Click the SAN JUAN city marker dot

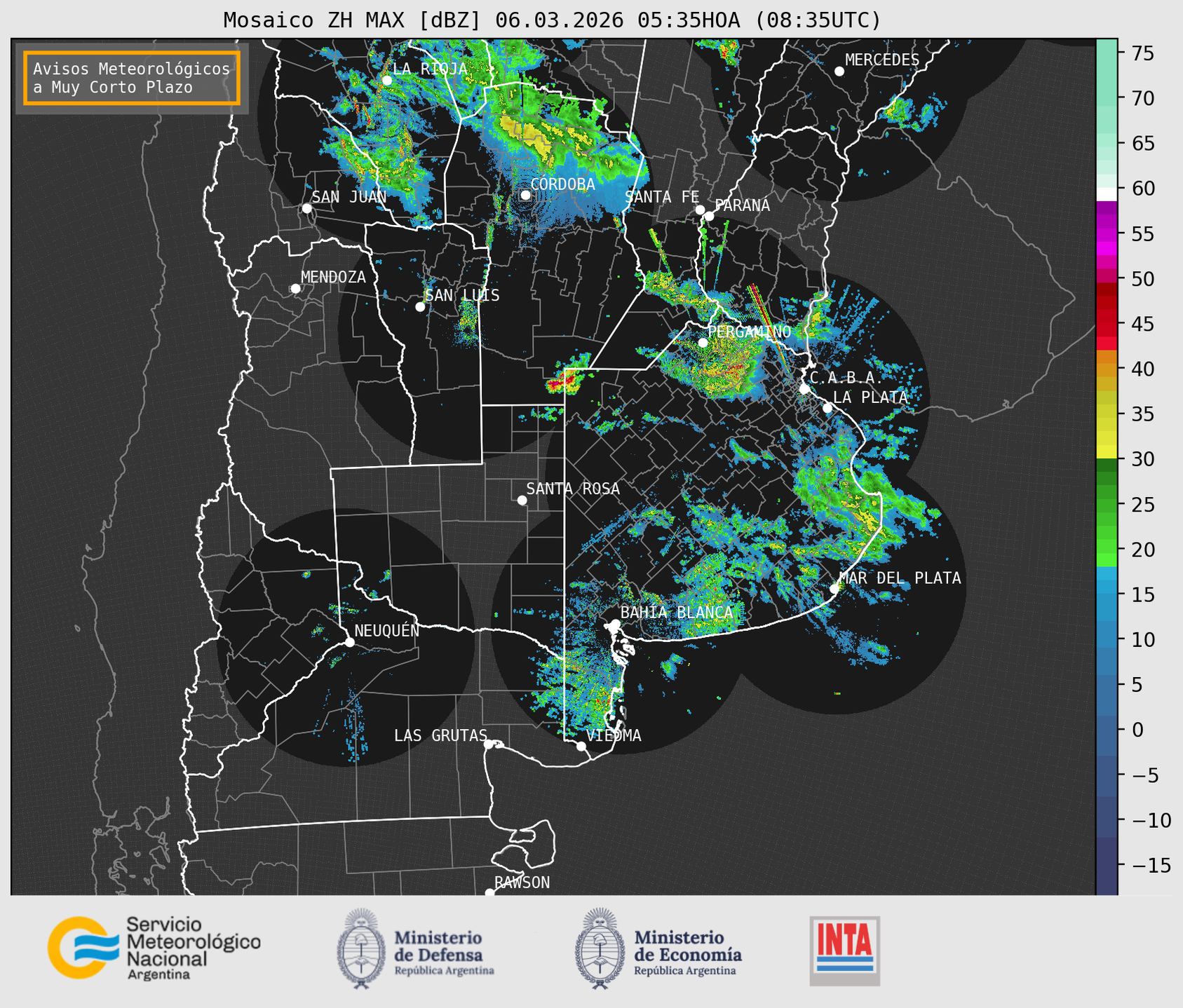click(x=306, y=208)
